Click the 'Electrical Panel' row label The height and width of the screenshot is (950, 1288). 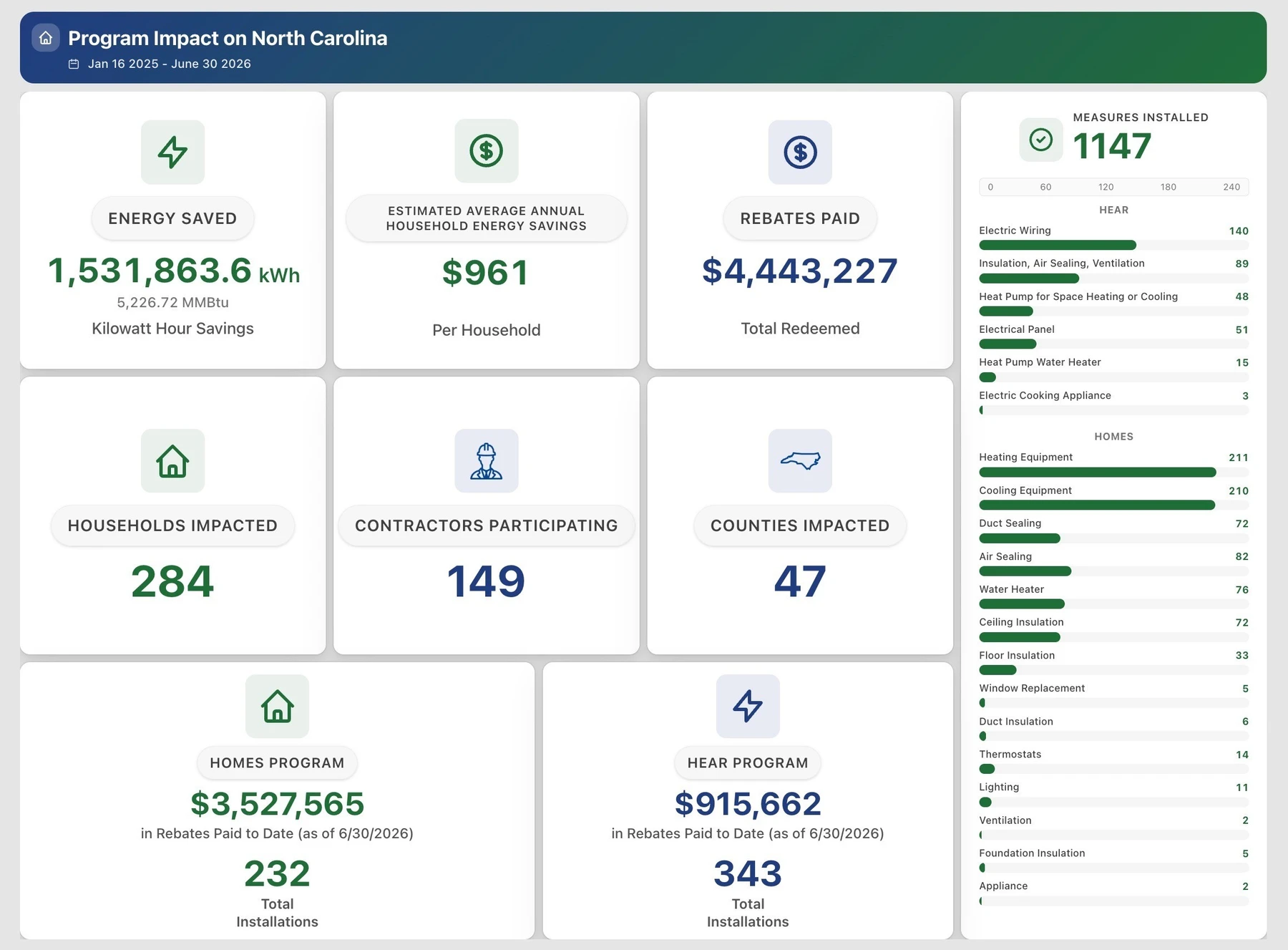pyautogui.click(x=1017, y=329)
